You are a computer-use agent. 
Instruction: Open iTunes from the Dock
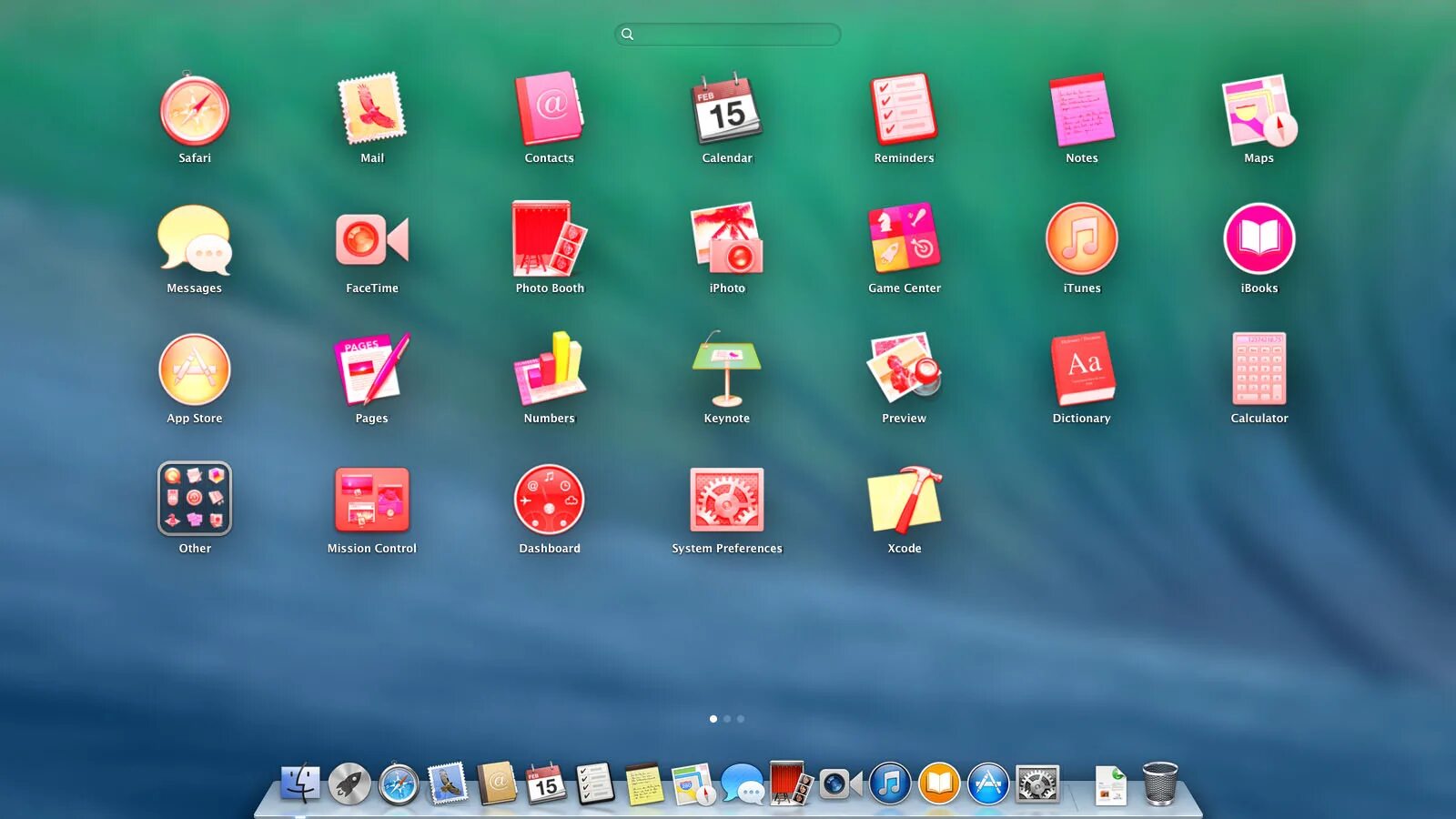pyautogui.click(x=890, y=784)
